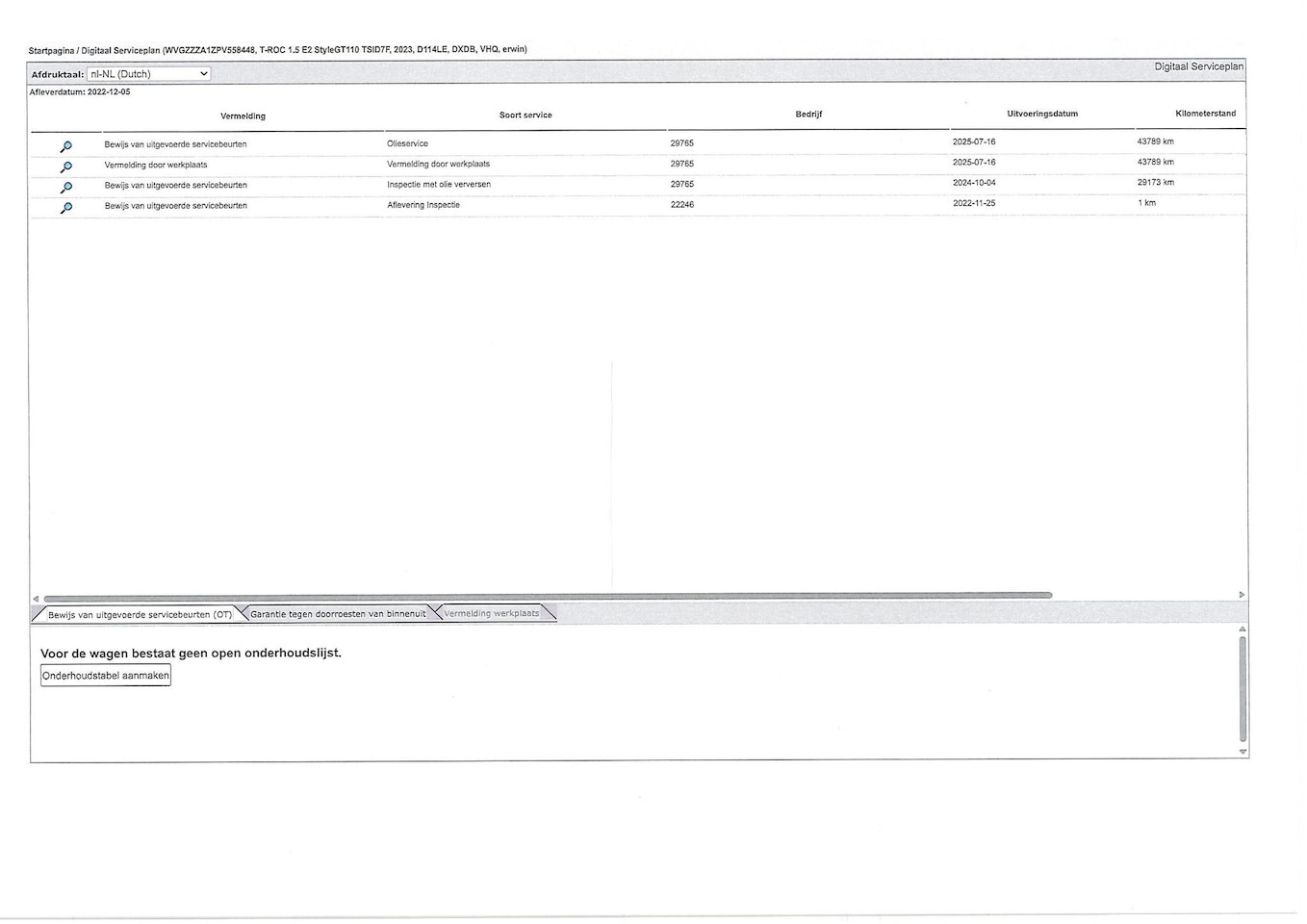The width and height of the screenshot is (1307, 924).
Task: Click the horizontal scrollbar thumb under the table
Action: [549, 597]
